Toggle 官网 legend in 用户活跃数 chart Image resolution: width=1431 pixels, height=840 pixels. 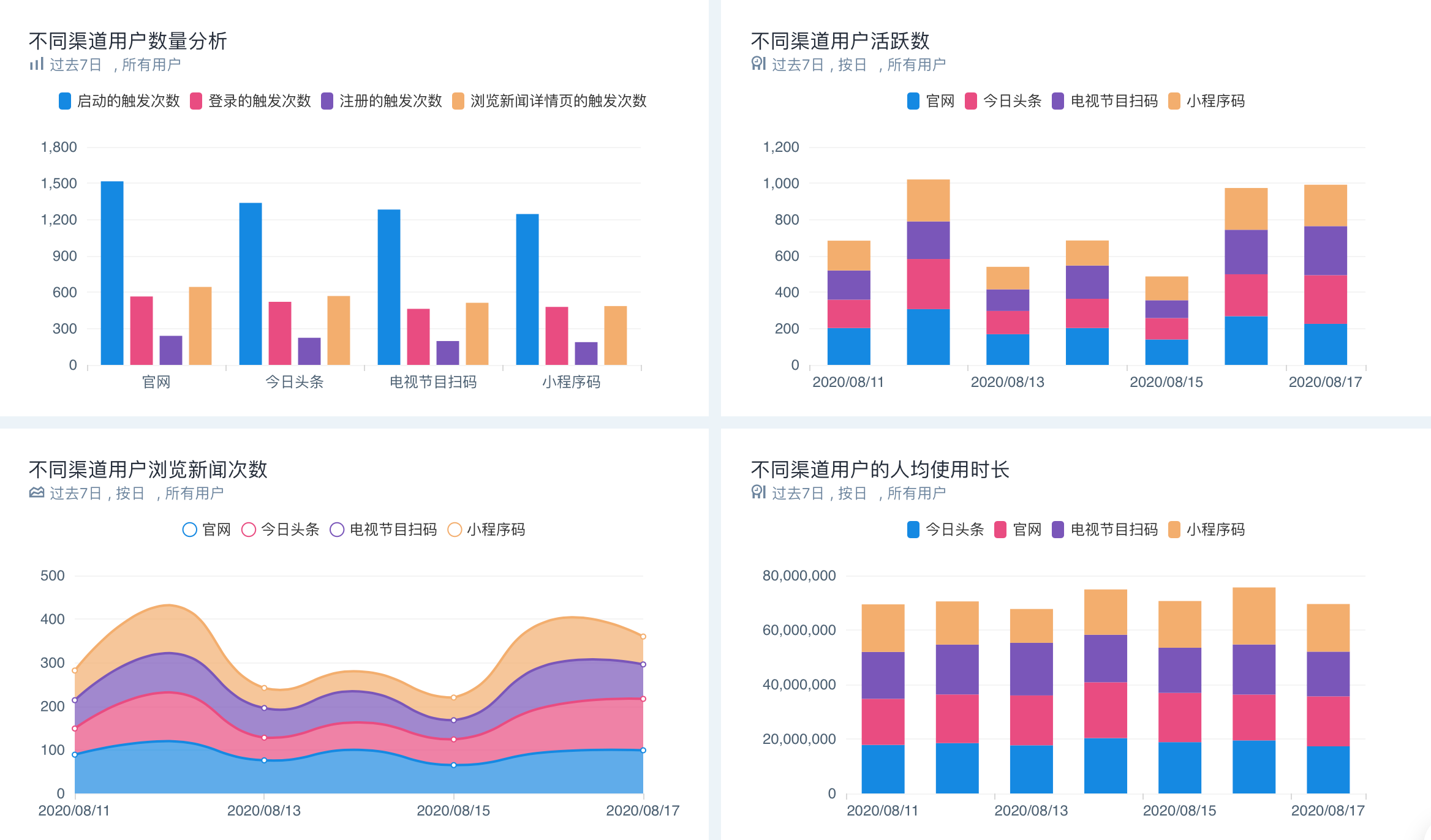click(x=931, y=101)
